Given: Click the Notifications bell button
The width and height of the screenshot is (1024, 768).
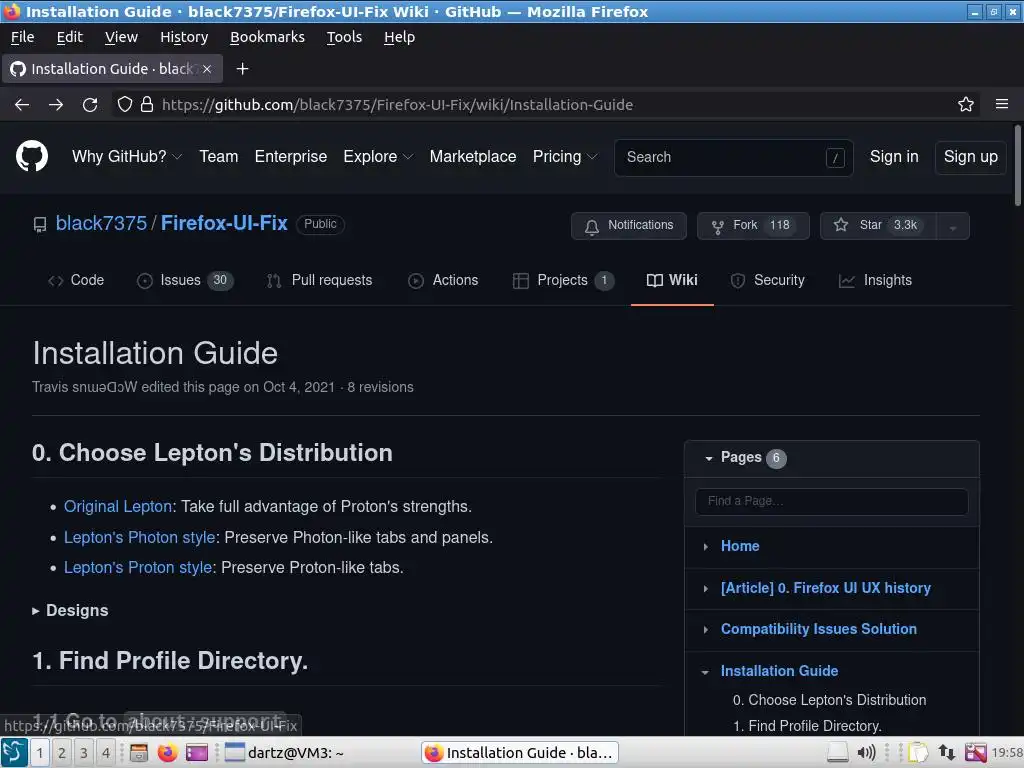Looking at the screenshot, I should tap(628, 225).
